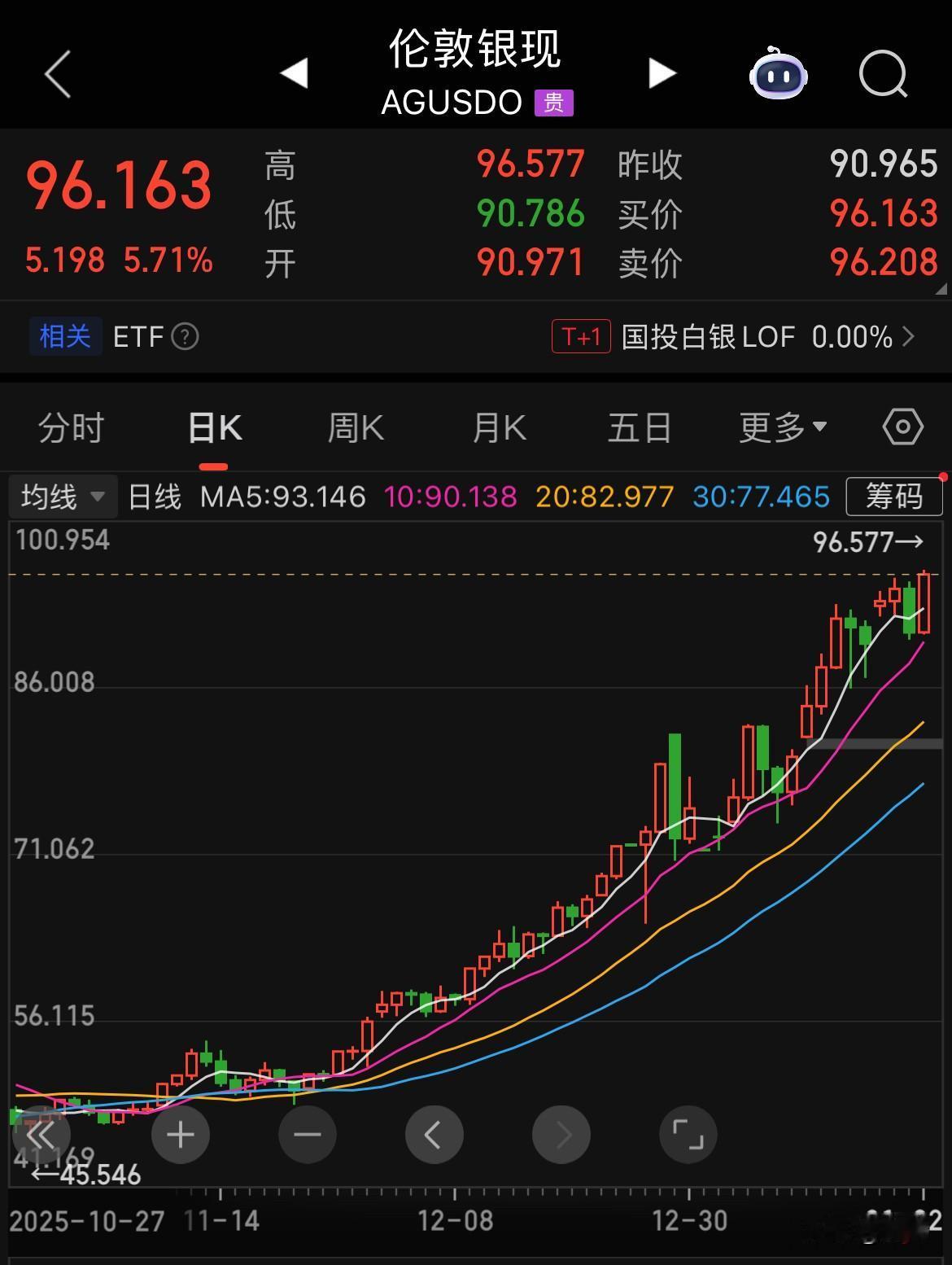952x1265 pixels.
Task: Switch to the 分时 intraday tab
Action: pos(70,426)
